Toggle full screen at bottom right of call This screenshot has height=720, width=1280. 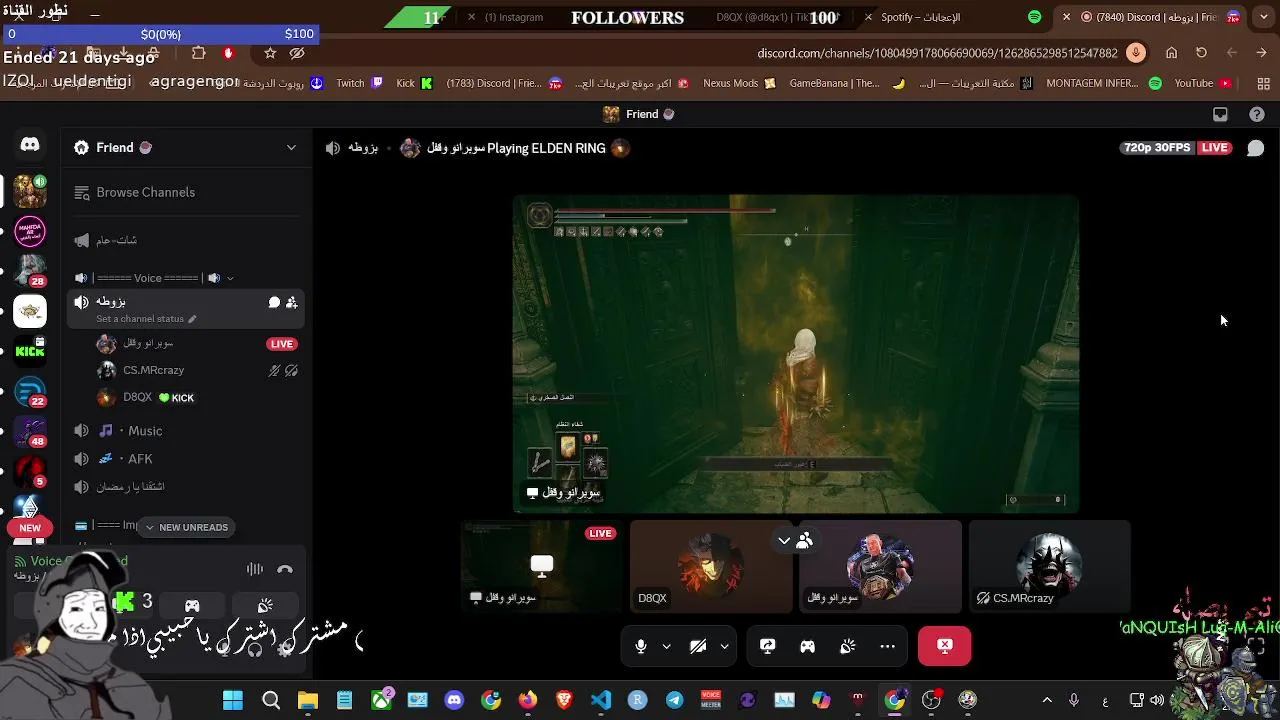pyautogui.click(x=1257, y=646)
